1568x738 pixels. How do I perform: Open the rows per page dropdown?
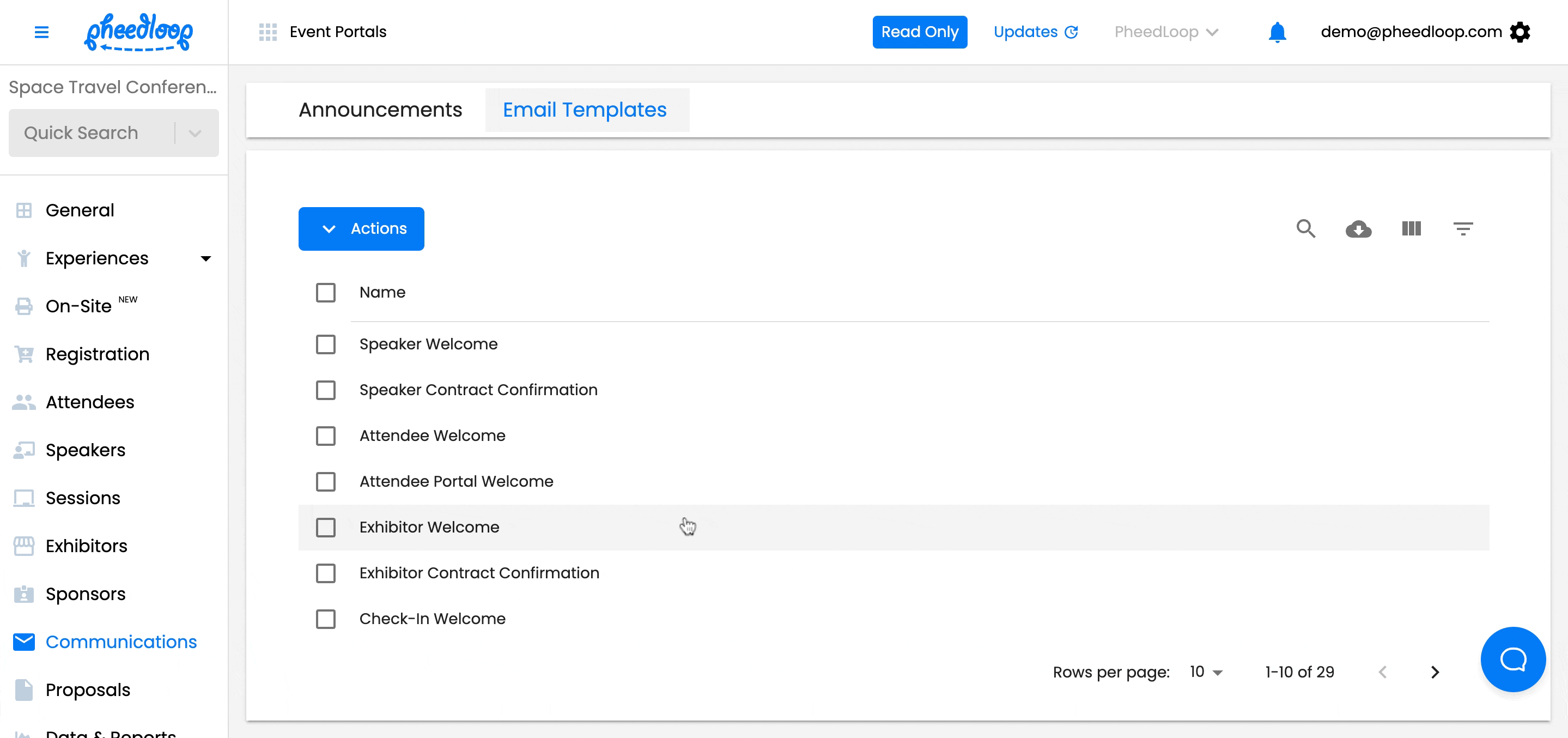(1206, 672)
